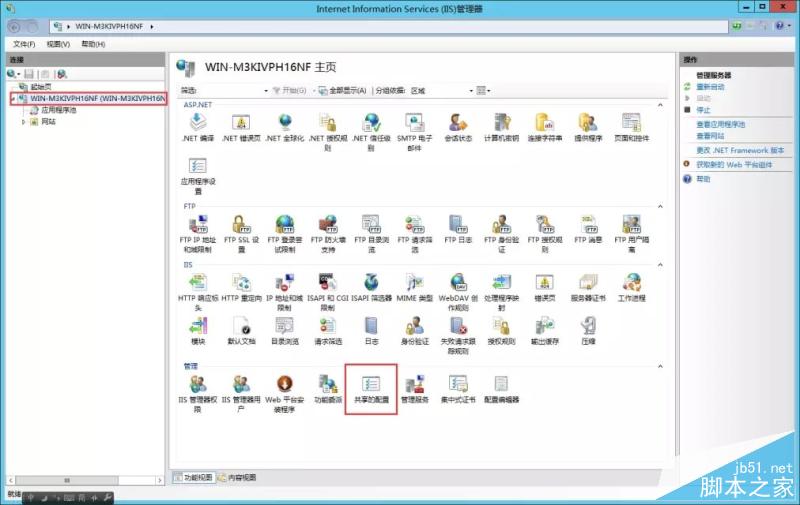Click the 重新启动 action link
The height and width of the screenshot is (505, 800).
point(710,87)
